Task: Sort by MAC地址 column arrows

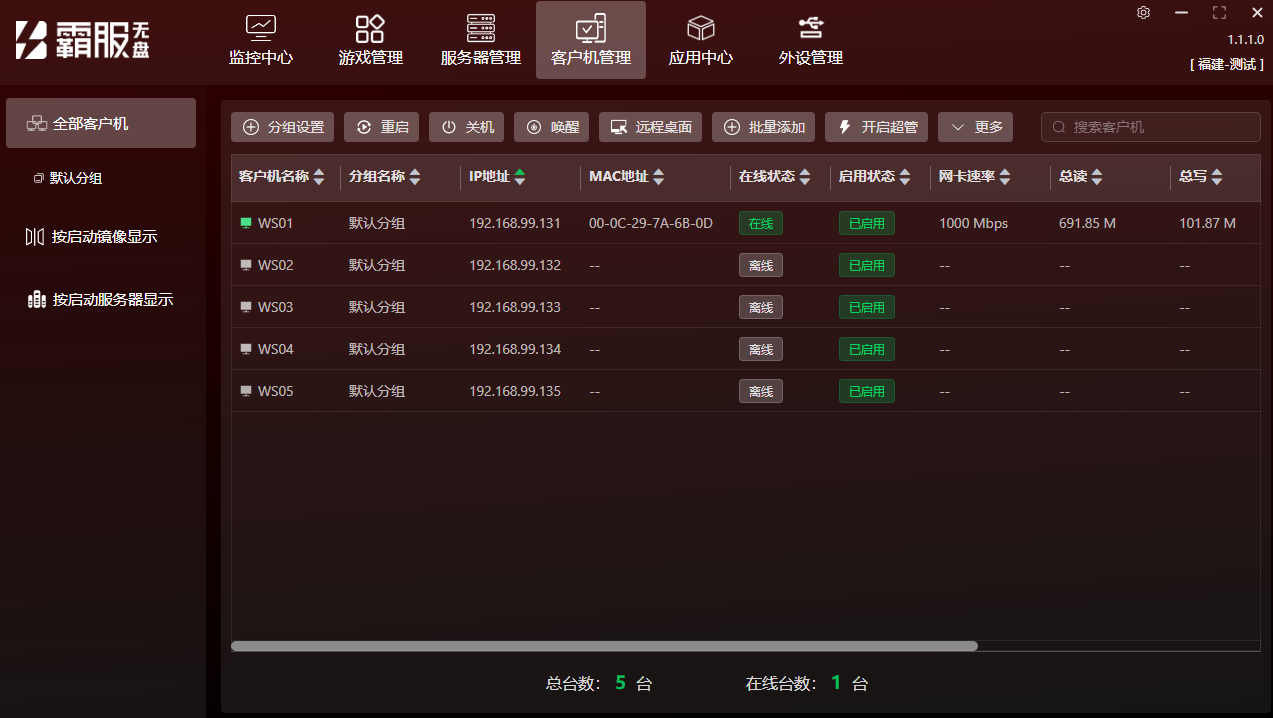Action: tap(659, 177)
